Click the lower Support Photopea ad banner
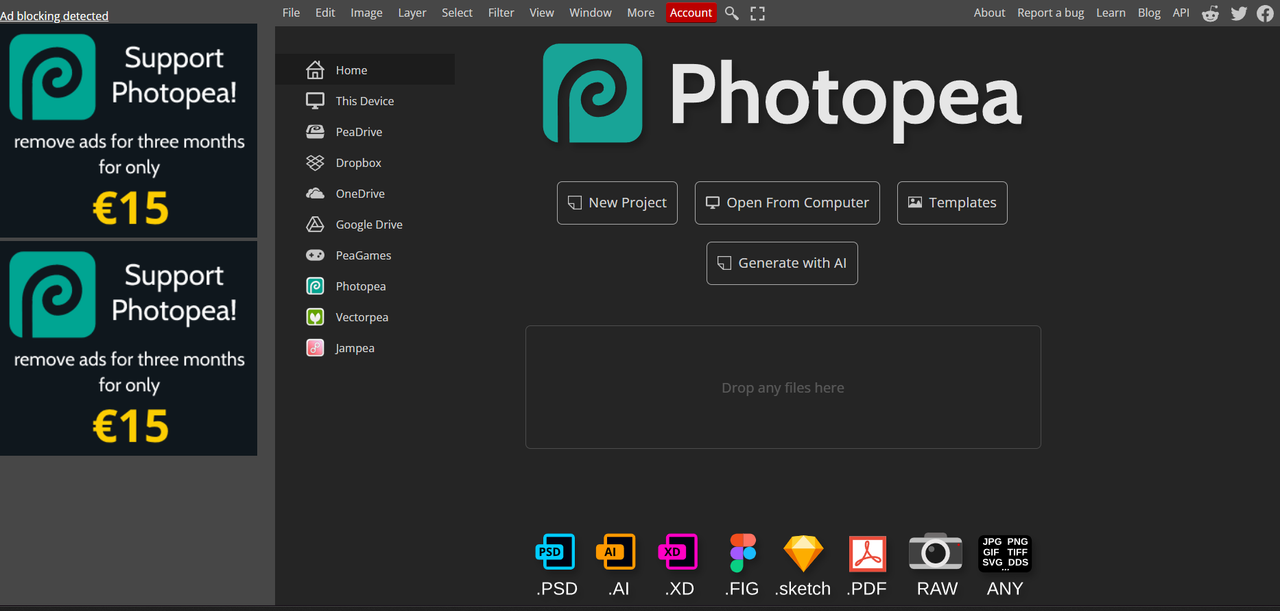 (x=129, y=348)
